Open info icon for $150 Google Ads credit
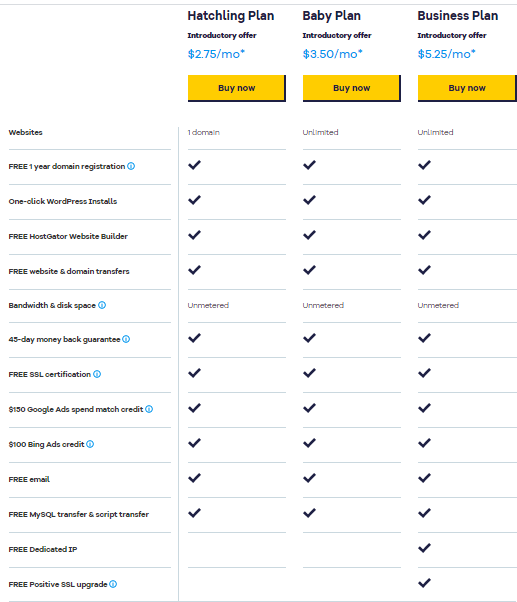Viewport: 517px width, 602px height. click(x=149, y=409)
